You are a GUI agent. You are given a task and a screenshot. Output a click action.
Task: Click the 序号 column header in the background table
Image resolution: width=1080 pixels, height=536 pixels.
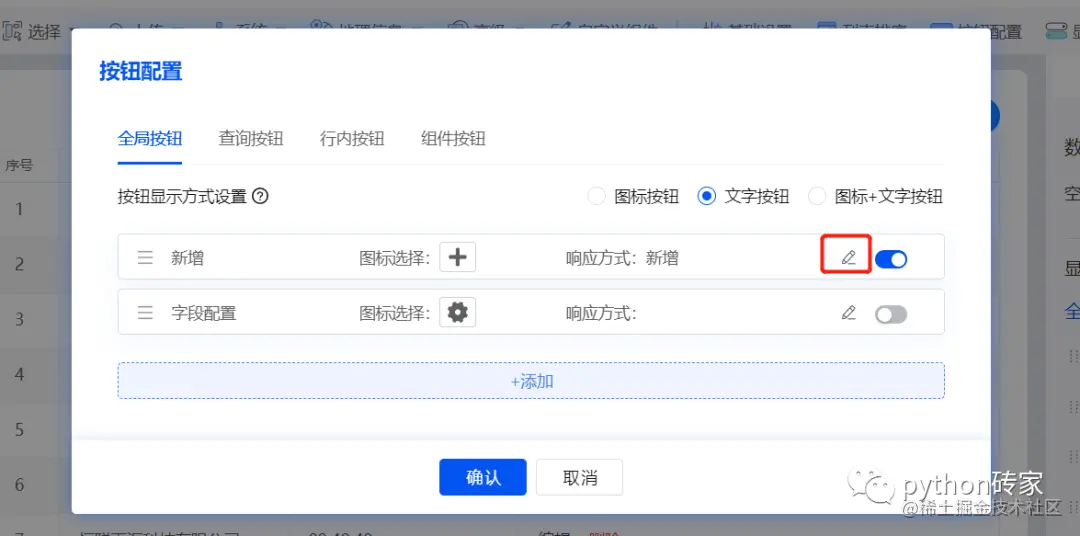19,165
